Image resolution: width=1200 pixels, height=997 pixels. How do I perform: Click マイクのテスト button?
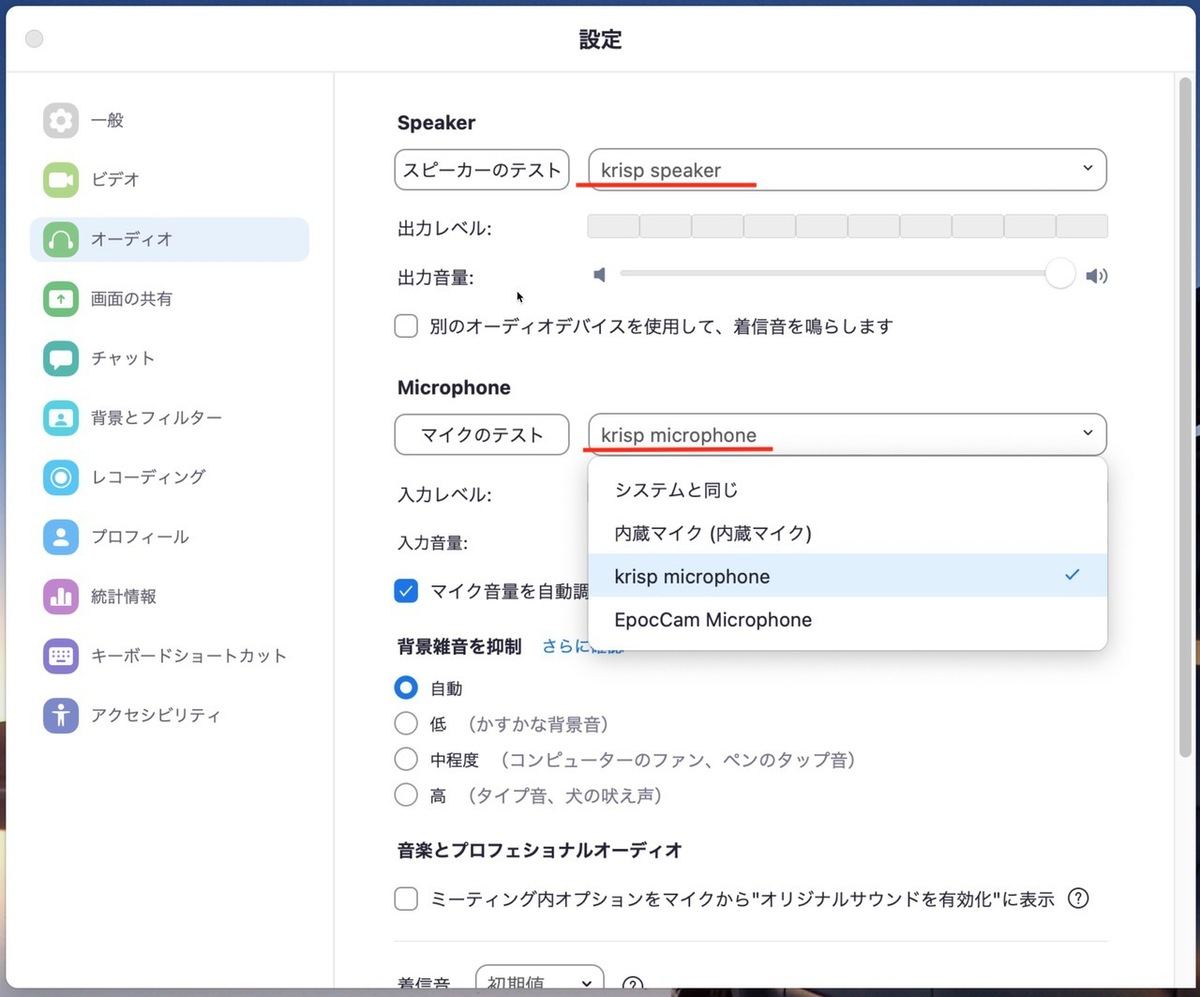point(482,435)
